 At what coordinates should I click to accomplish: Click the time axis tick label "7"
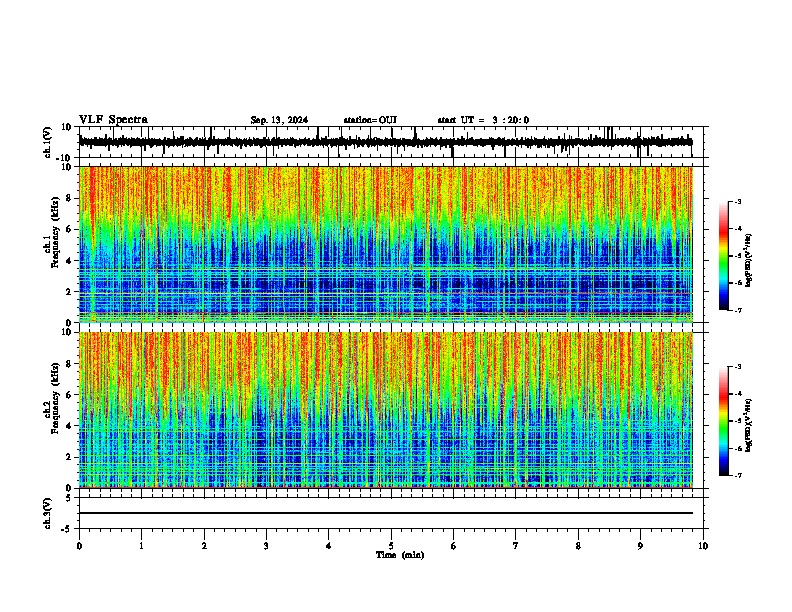516,546
